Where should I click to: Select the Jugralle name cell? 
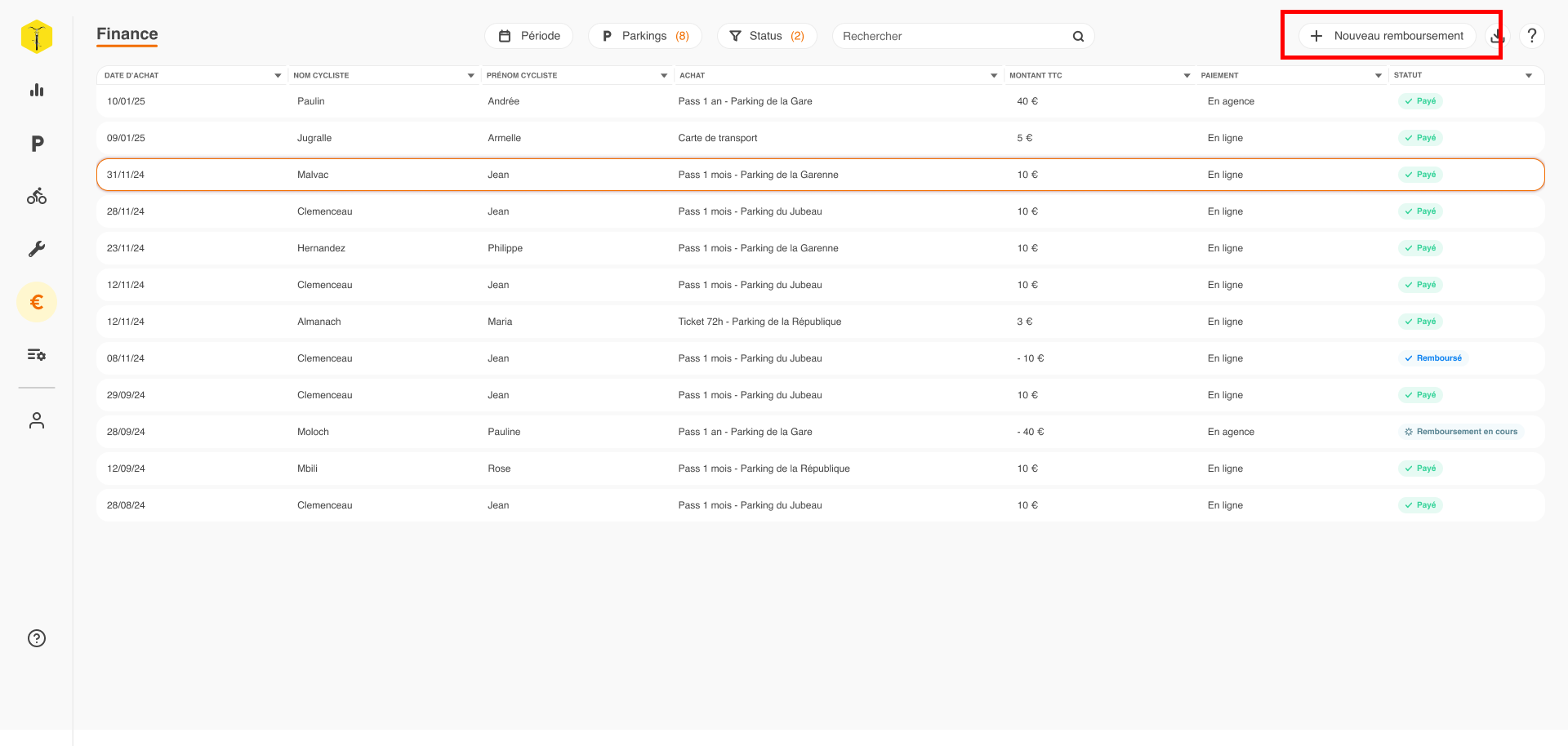[x=314, y=138]
